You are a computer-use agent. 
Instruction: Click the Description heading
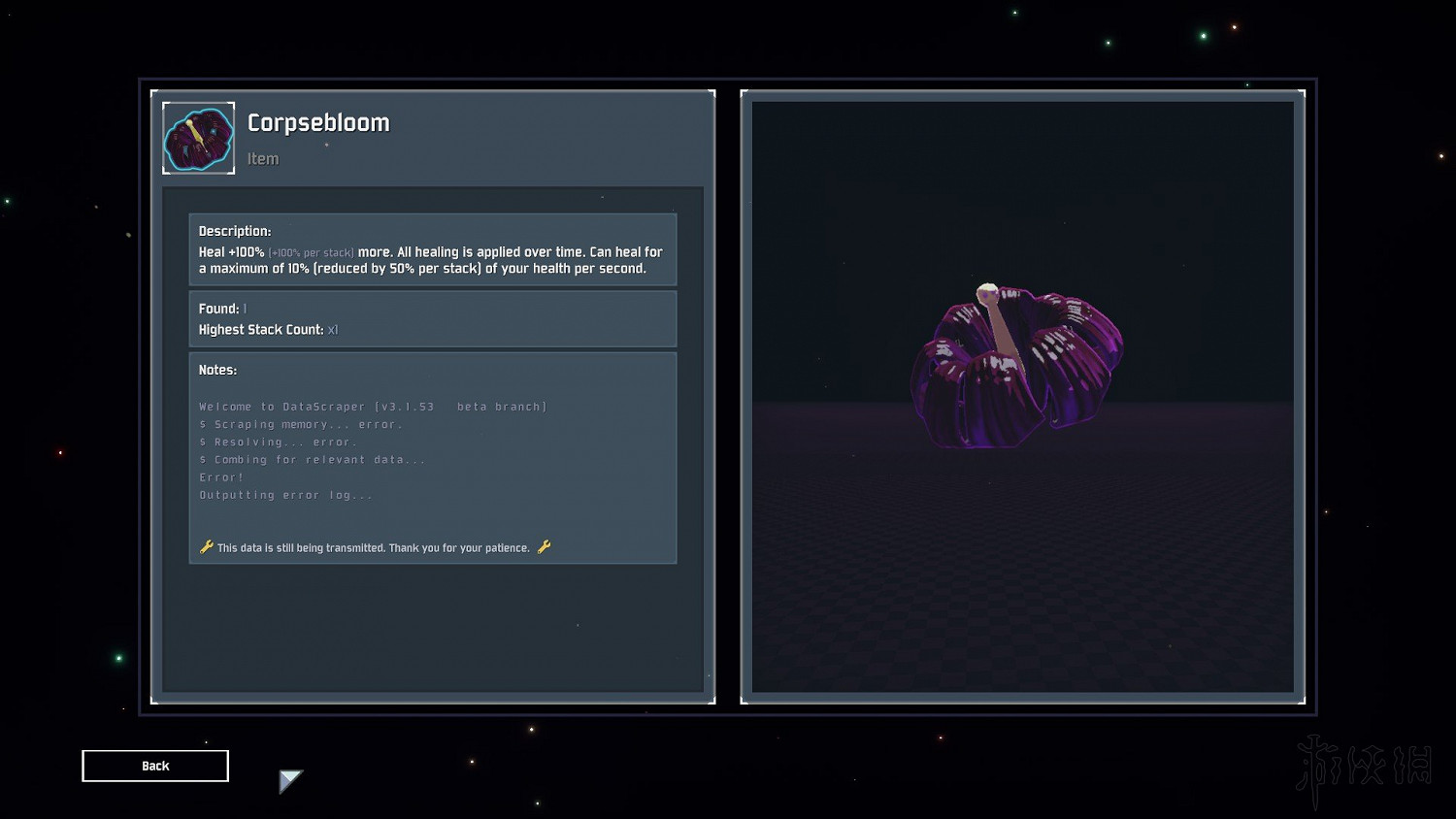[x=235, y=231]
